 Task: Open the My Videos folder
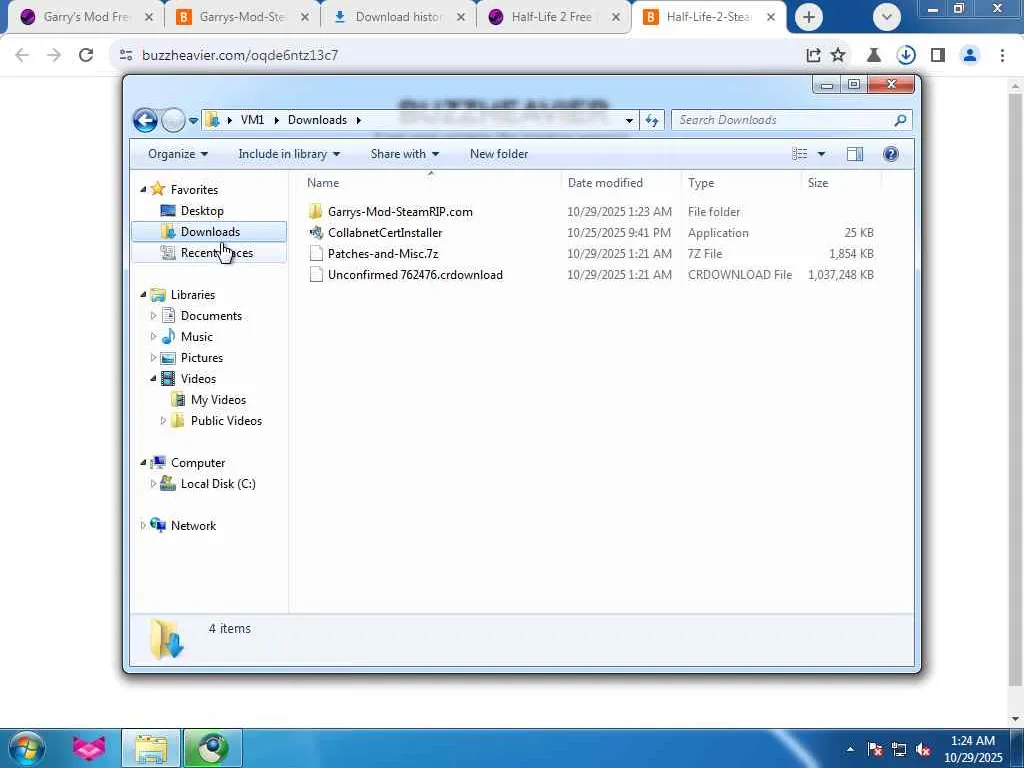click(218, 400)
